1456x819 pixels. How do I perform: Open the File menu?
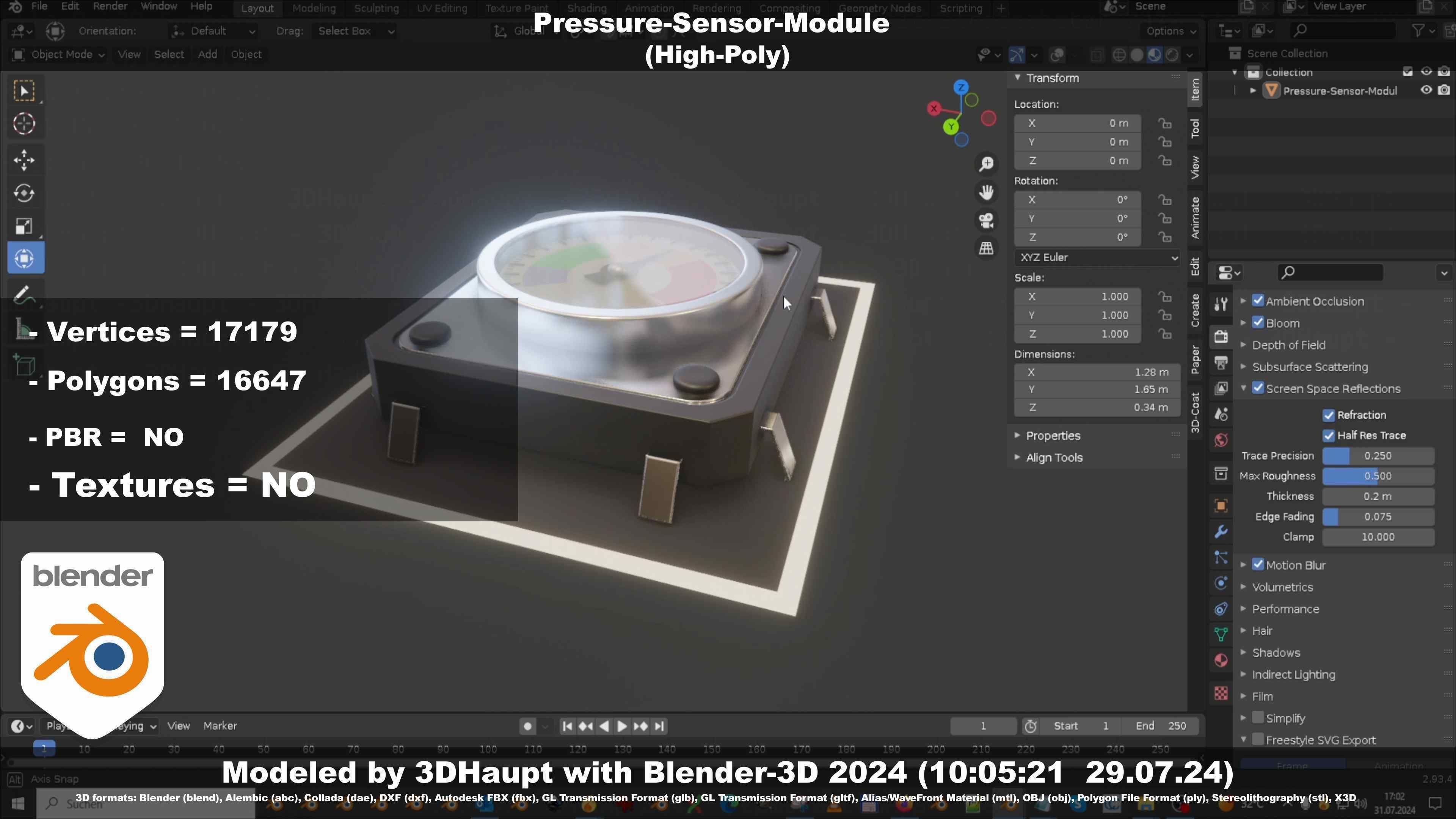(x=39, y=7)
